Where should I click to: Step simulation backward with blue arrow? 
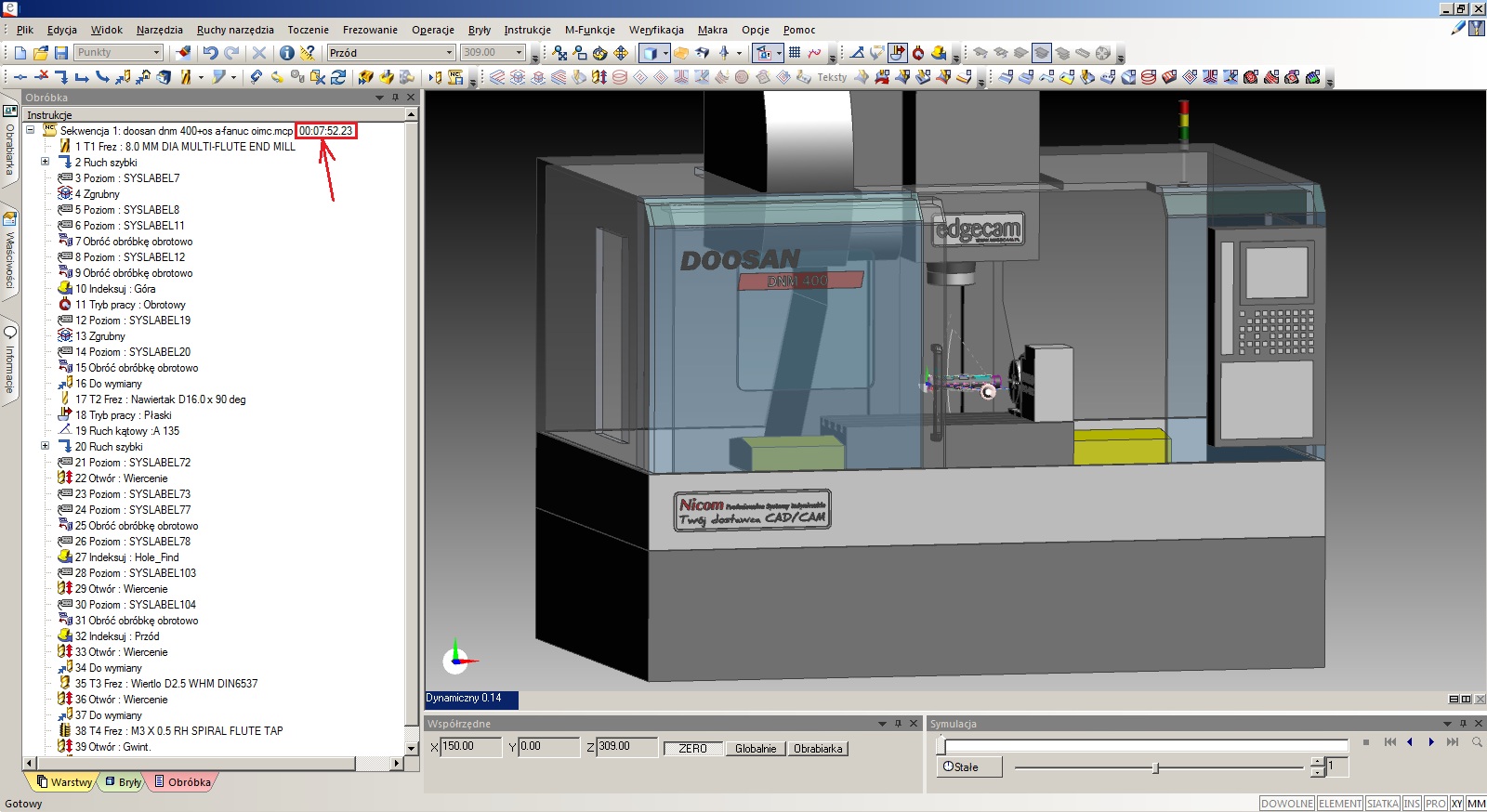(1410, 741)
